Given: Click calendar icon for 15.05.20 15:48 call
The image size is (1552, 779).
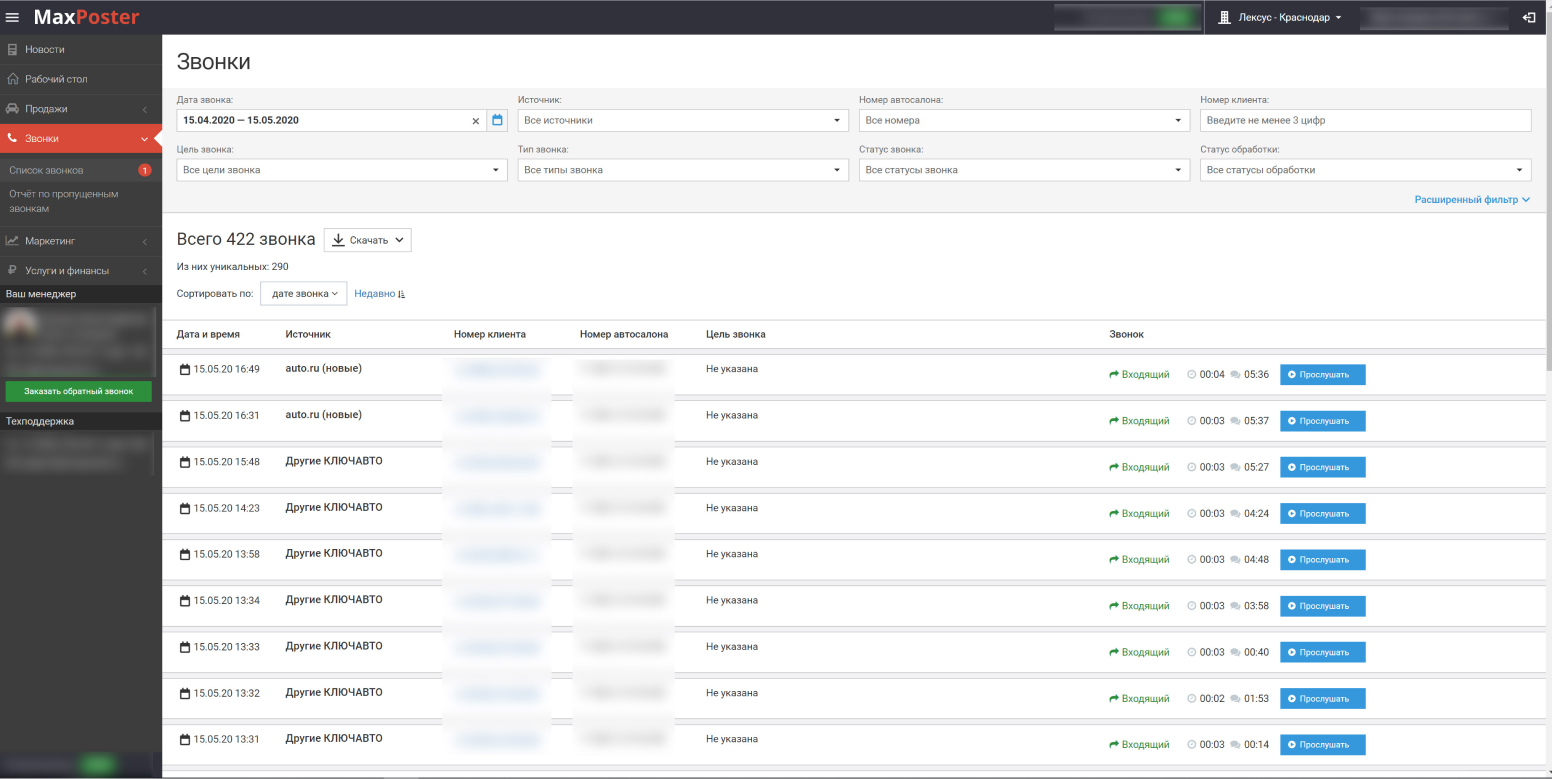Looking at the screenshot, I should pos(184,462).
